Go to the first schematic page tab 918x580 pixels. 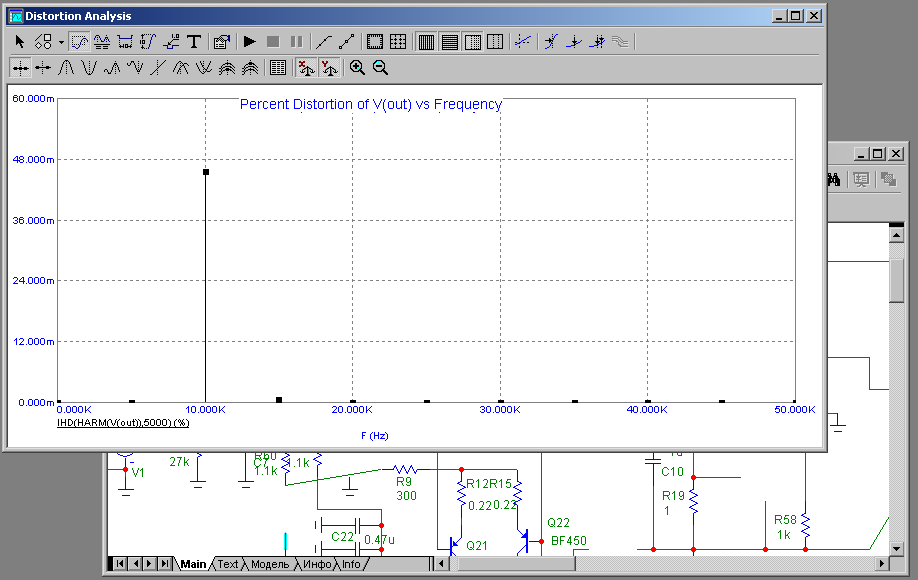coord(119,564)
